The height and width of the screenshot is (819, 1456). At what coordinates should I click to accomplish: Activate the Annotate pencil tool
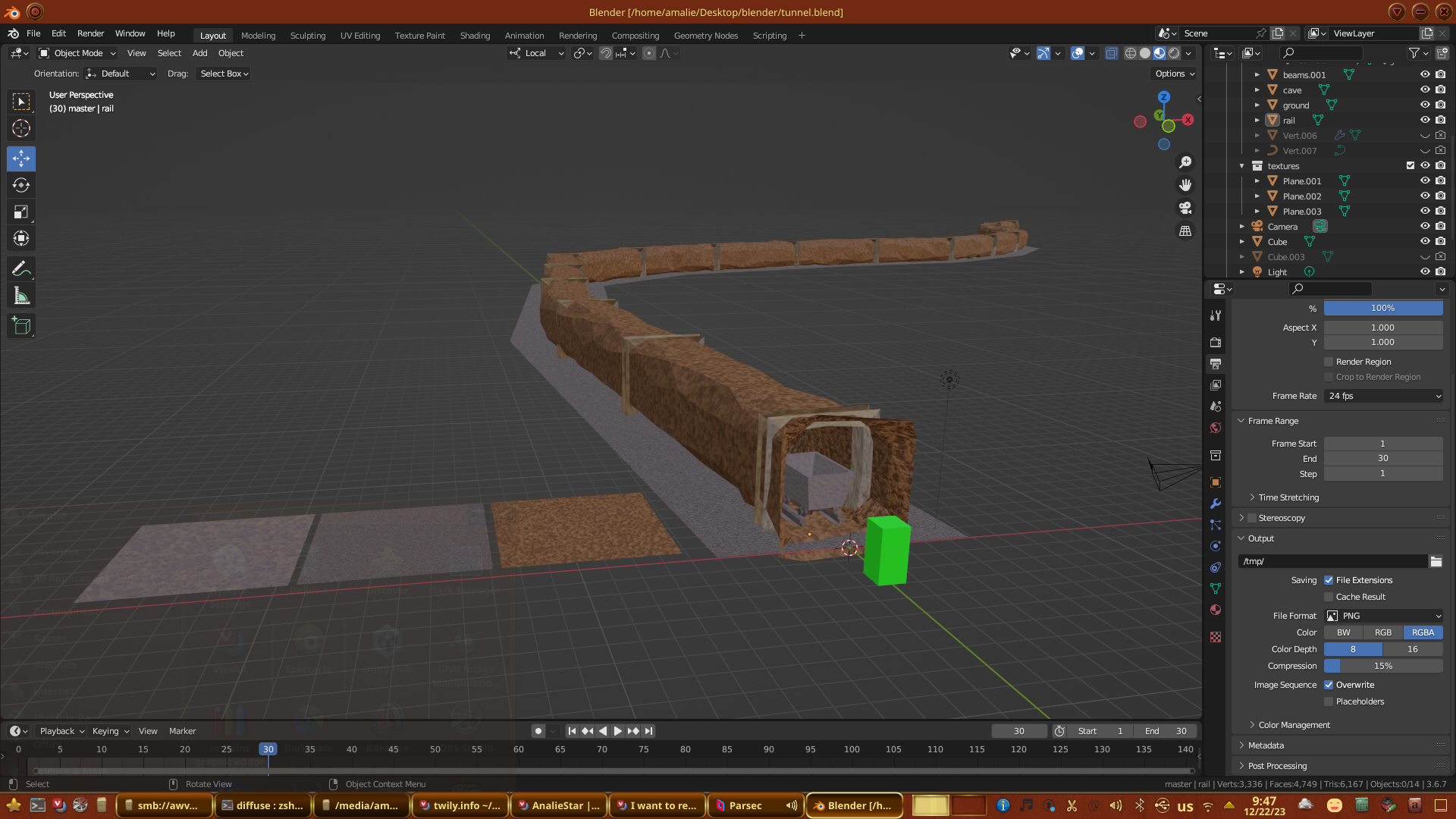click(x=21, y=268)
